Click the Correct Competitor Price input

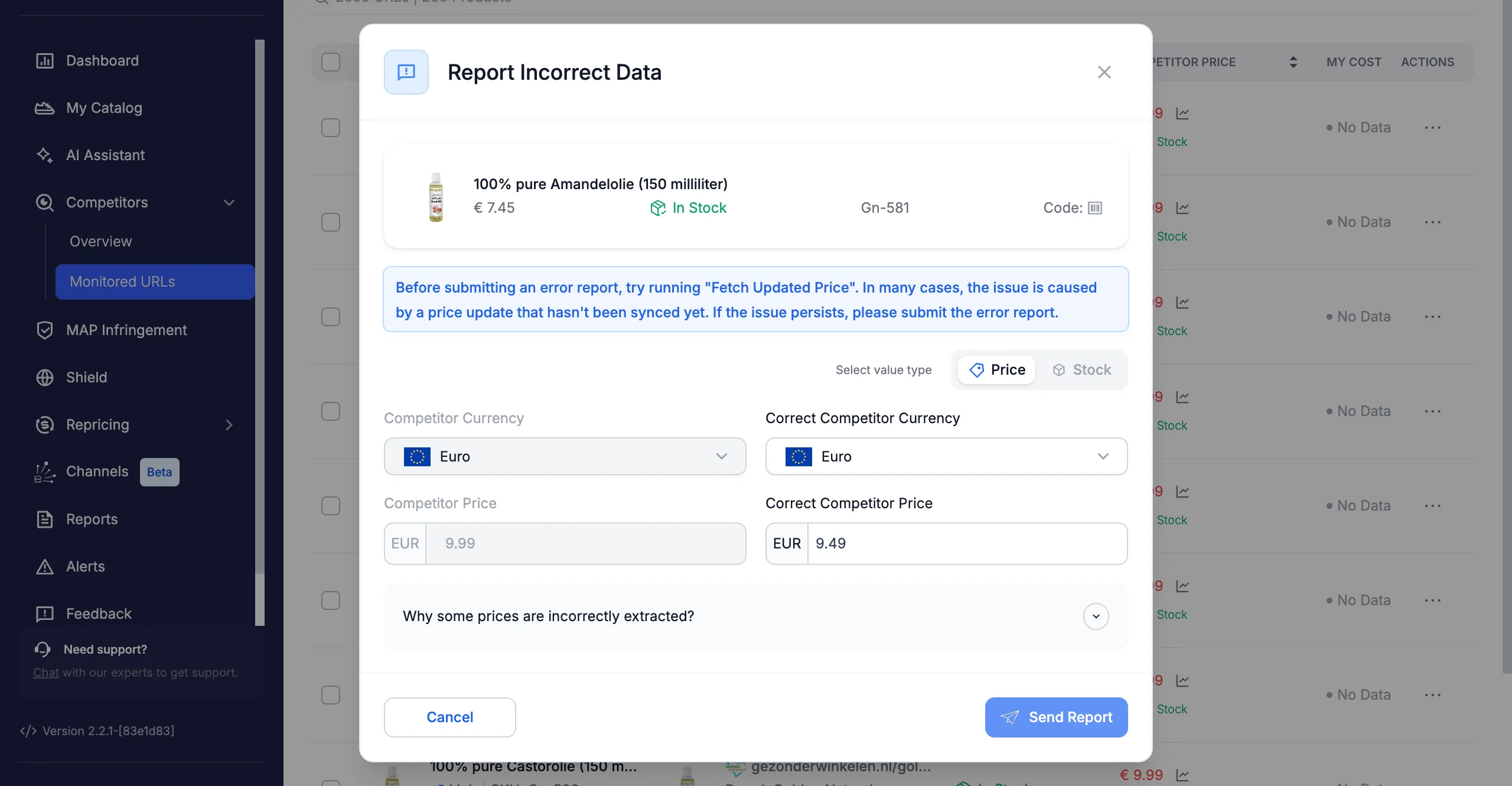(x=967, y=543)
